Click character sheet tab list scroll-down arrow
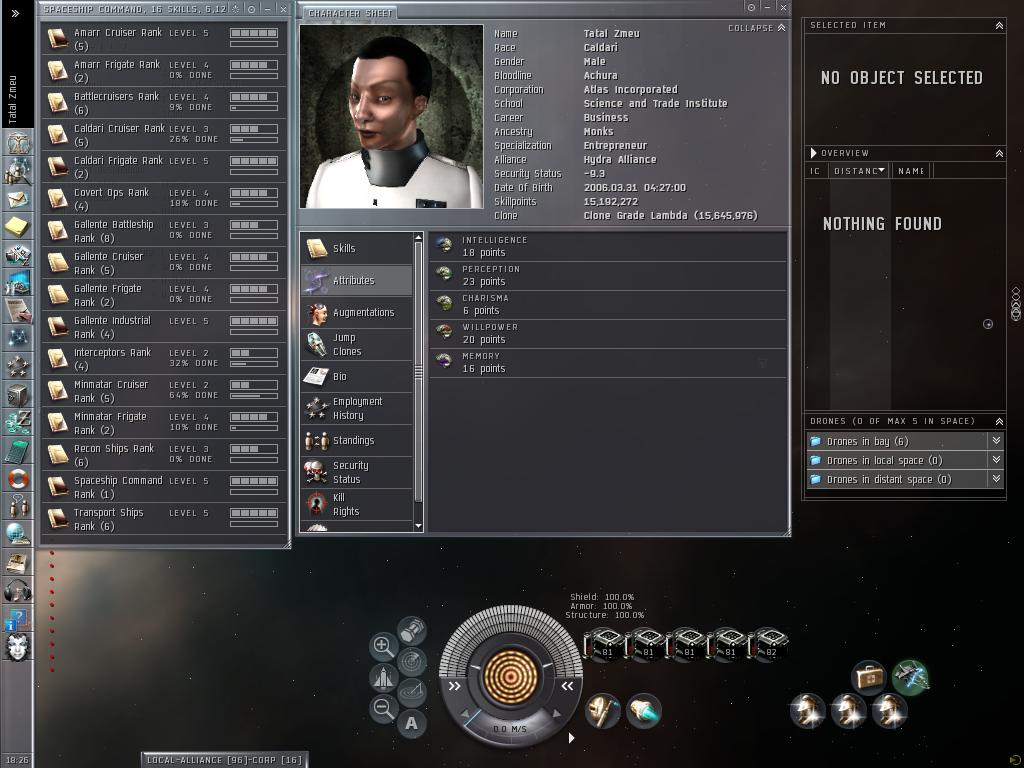 (x=419, y=526)
